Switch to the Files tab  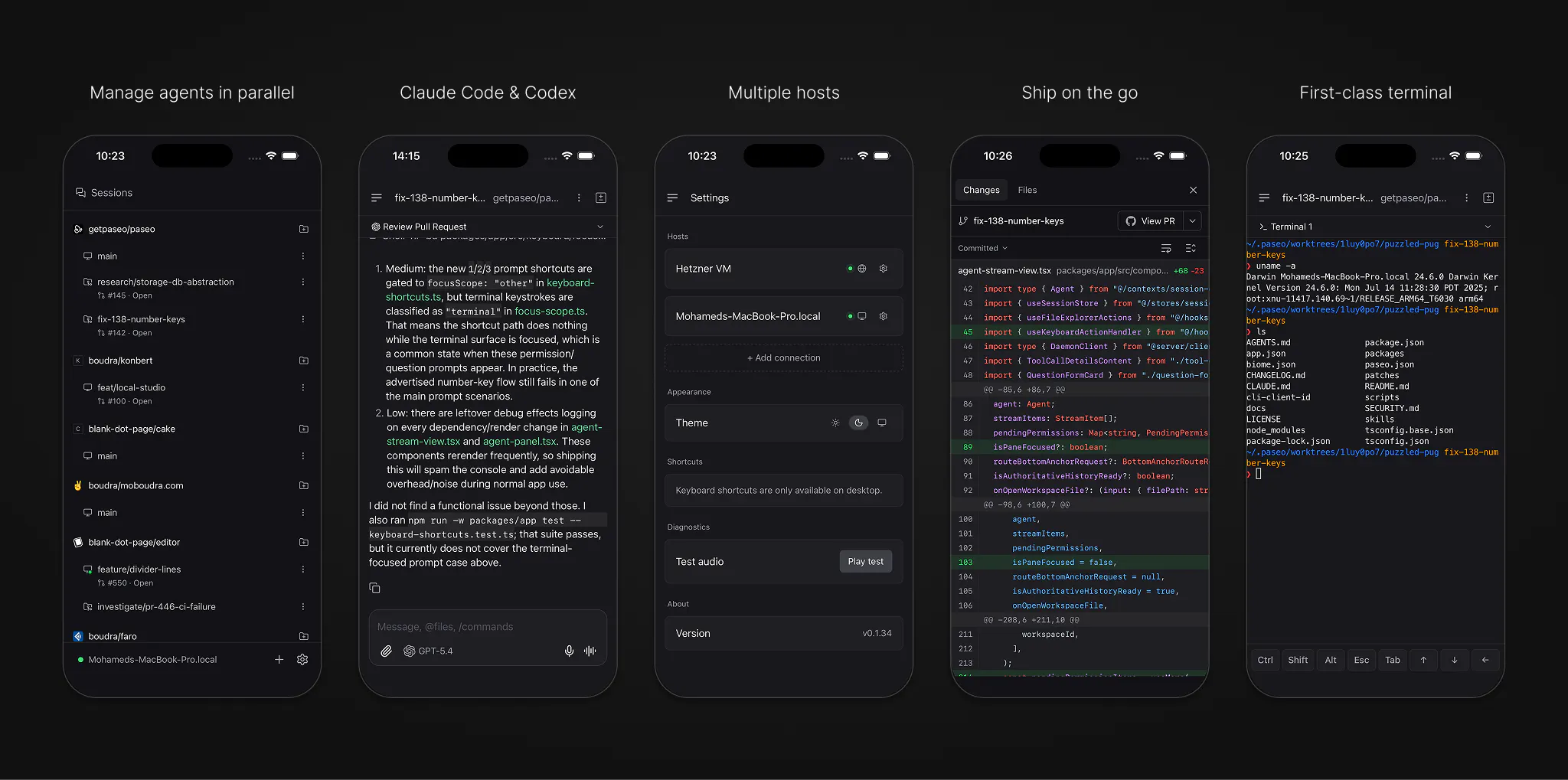[x=1027, y=190]
